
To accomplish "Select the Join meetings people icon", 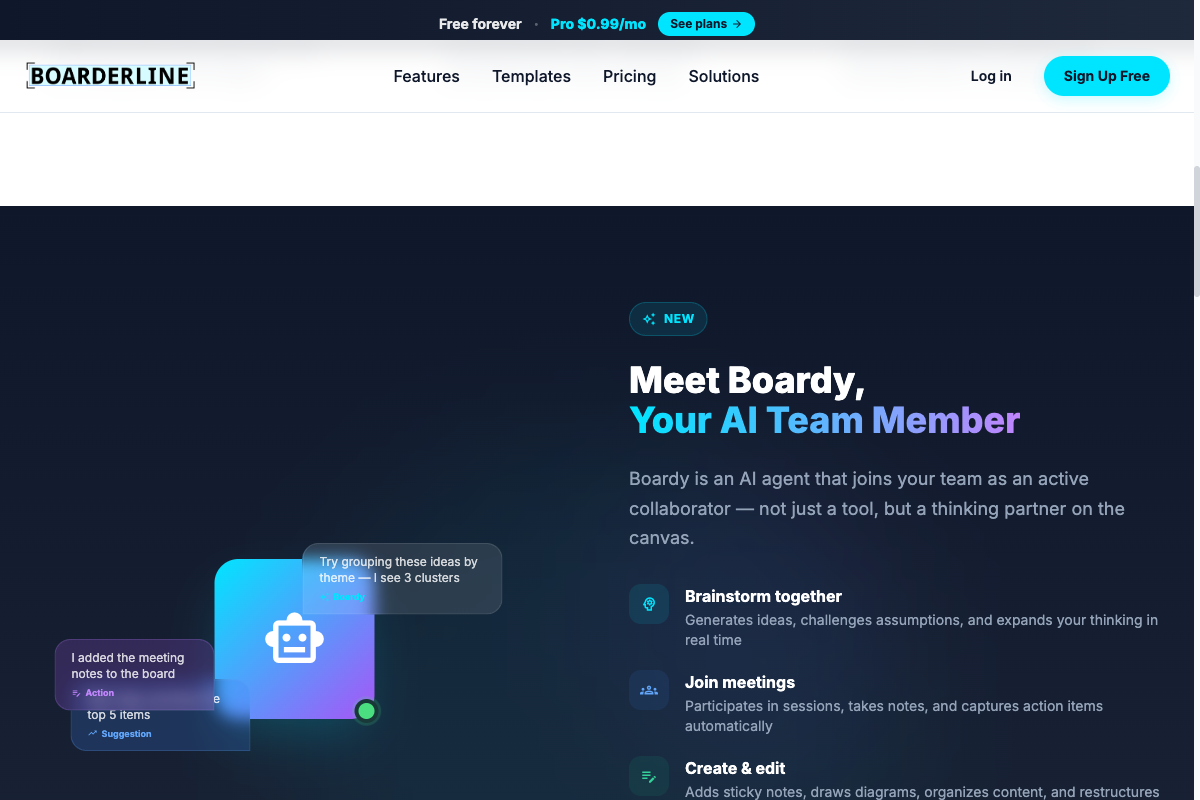I will (648, 690).
